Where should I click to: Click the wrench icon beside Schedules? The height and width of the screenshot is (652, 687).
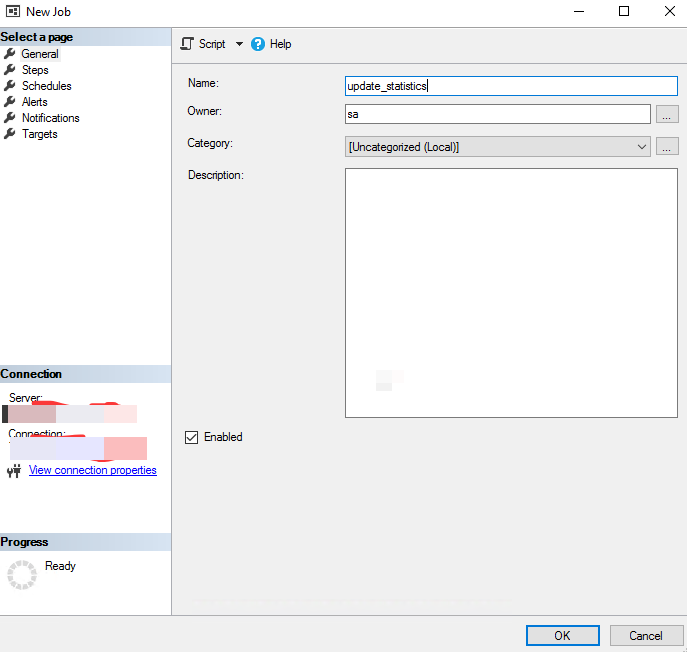[x=10, y=85]
